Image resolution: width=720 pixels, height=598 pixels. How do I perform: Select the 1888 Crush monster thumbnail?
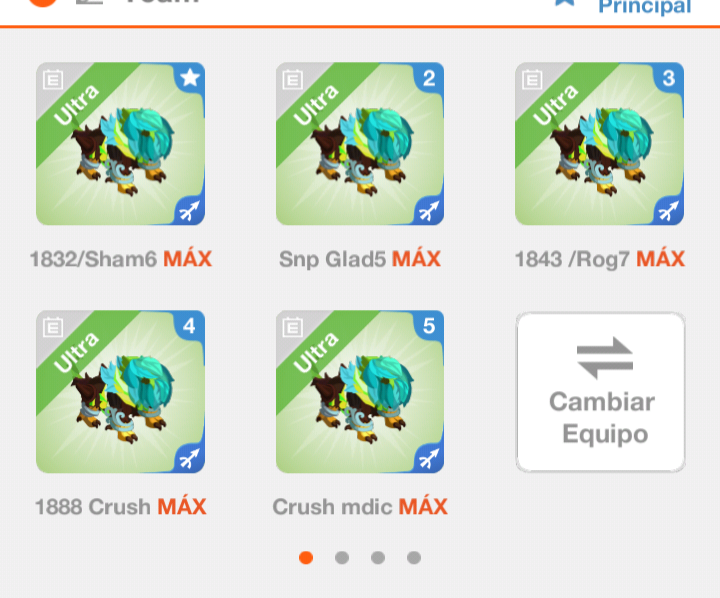click(x=120, y=392)
